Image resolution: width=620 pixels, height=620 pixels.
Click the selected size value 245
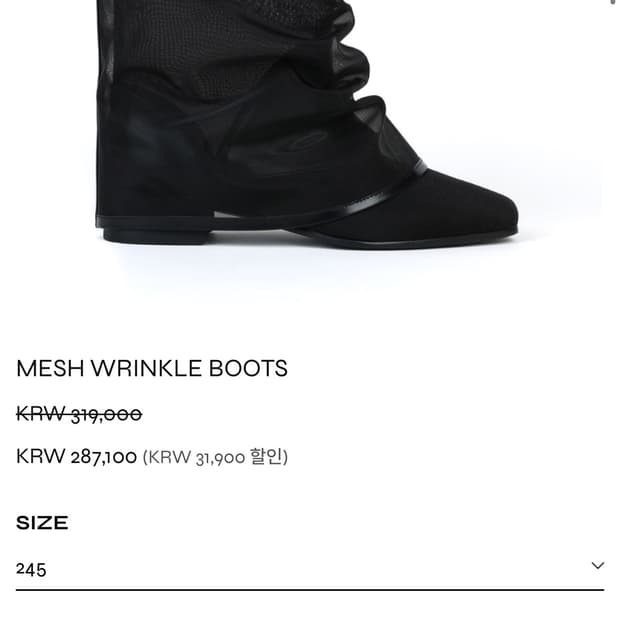tap(31, 569)
